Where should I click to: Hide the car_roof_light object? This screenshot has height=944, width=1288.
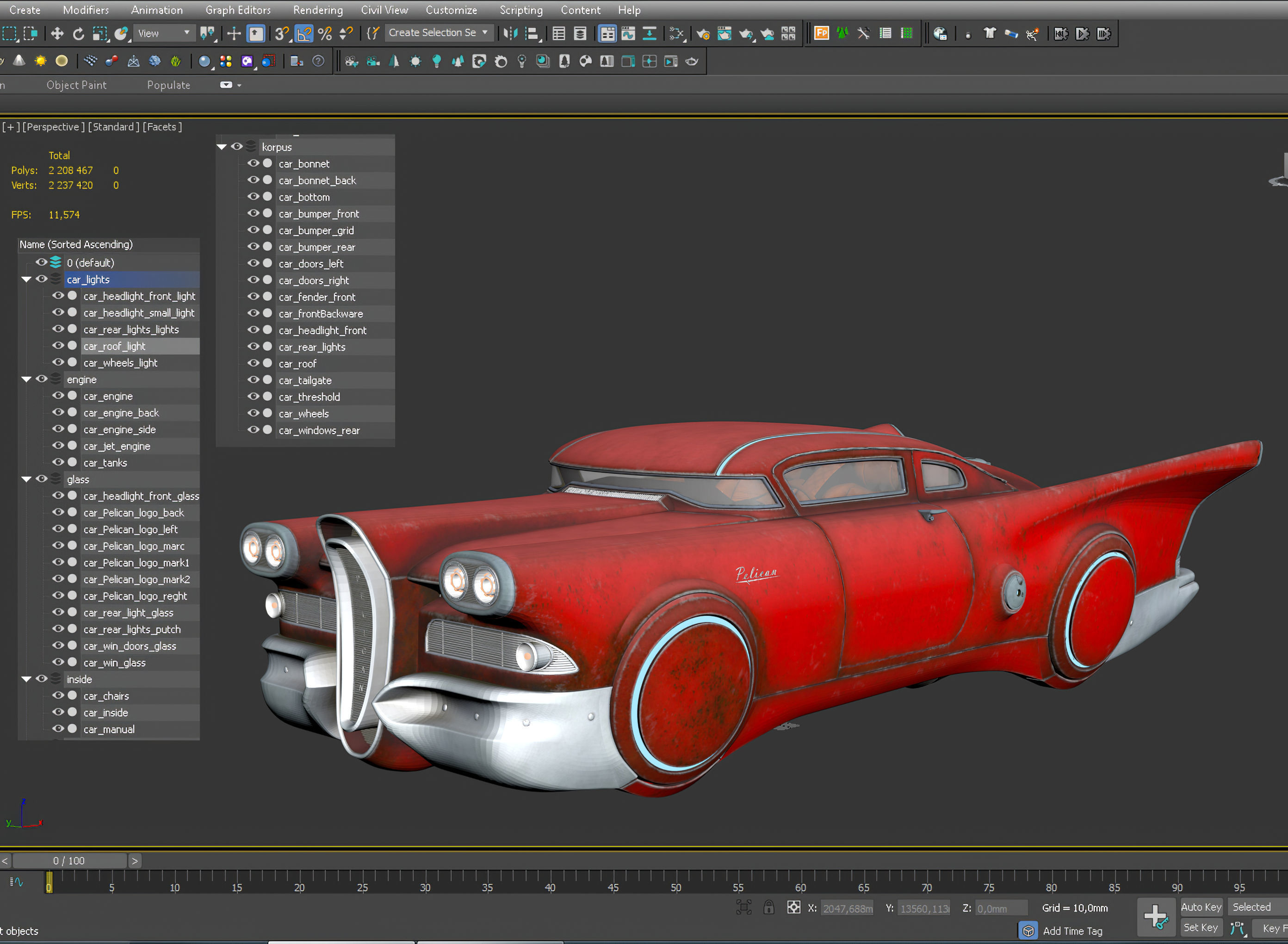(x=58, y=345)
